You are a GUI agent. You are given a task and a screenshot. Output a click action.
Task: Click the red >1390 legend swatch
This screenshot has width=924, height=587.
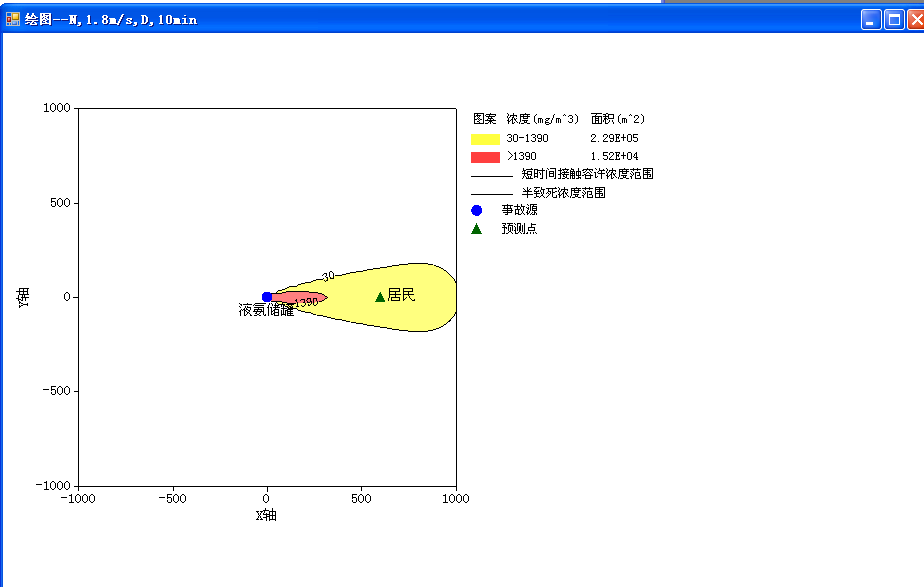coord(486,157)
